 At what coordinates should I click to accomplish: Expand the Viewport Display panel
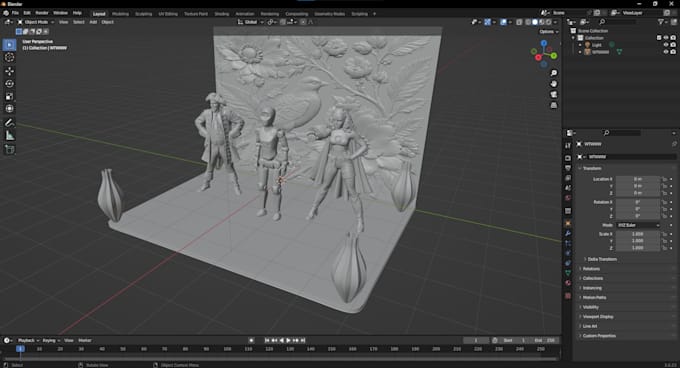[x=597, y=317]
